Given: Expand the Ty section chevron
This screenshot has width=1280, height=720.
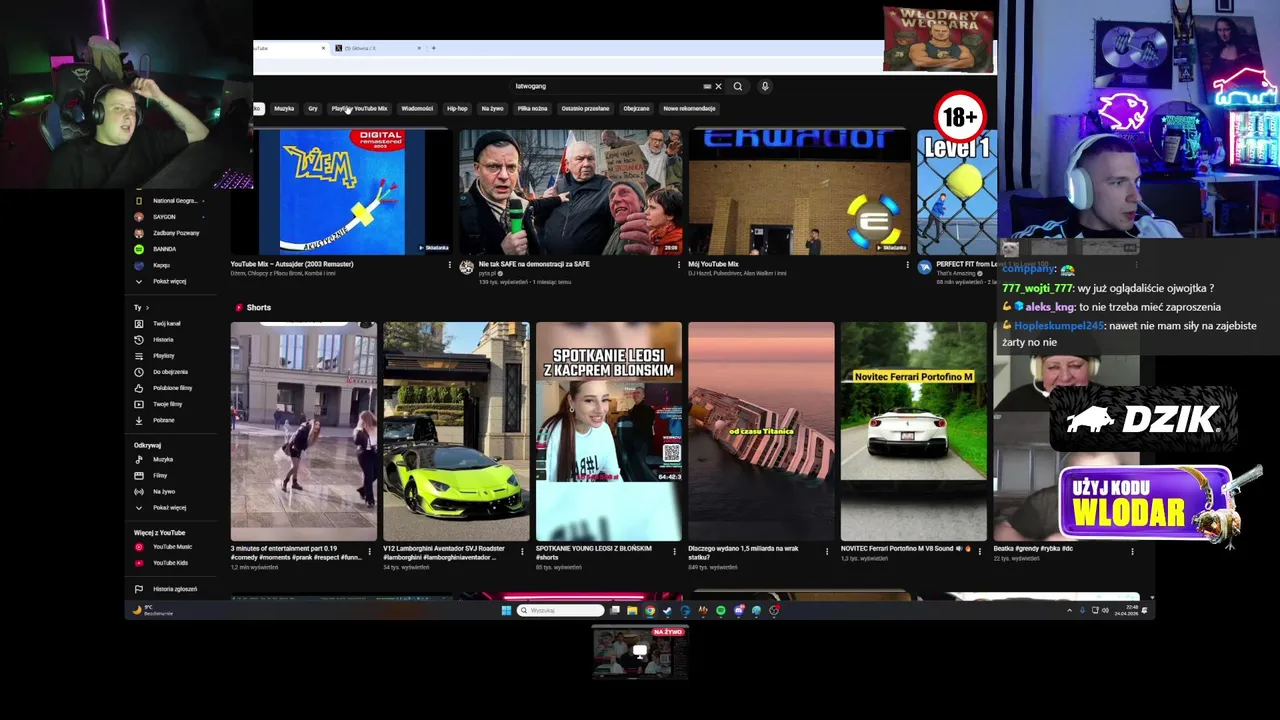Looking at the screenshot, I should point(147,308).
